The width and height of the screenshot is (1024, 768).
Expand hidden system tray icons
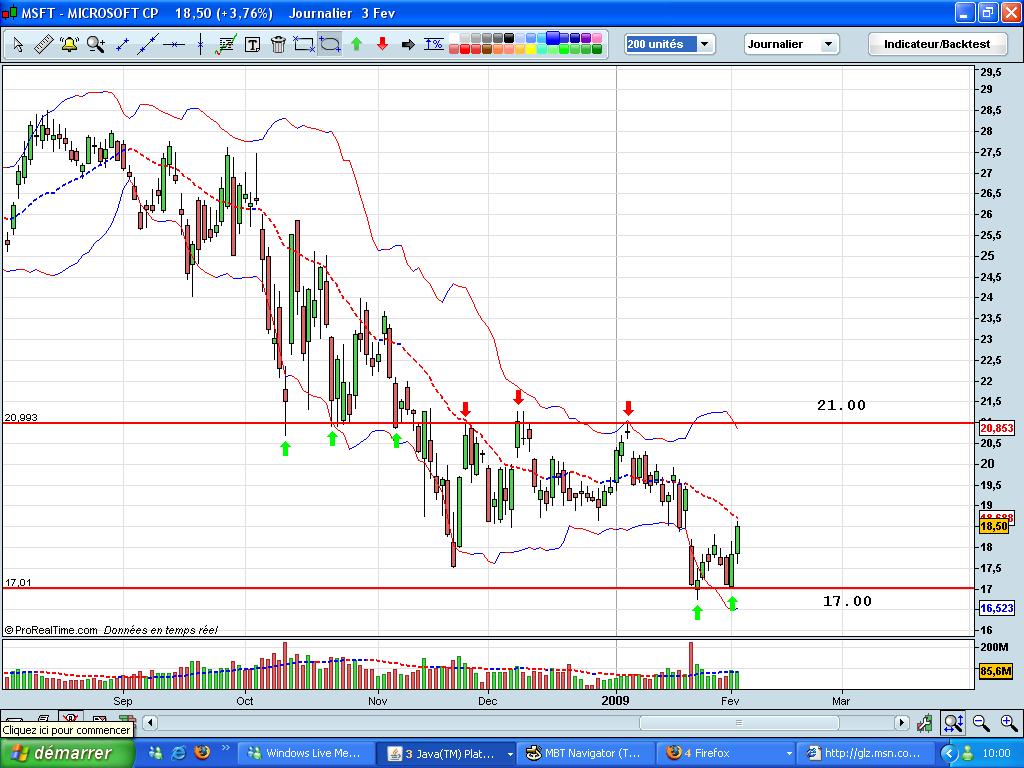[949, 754]
